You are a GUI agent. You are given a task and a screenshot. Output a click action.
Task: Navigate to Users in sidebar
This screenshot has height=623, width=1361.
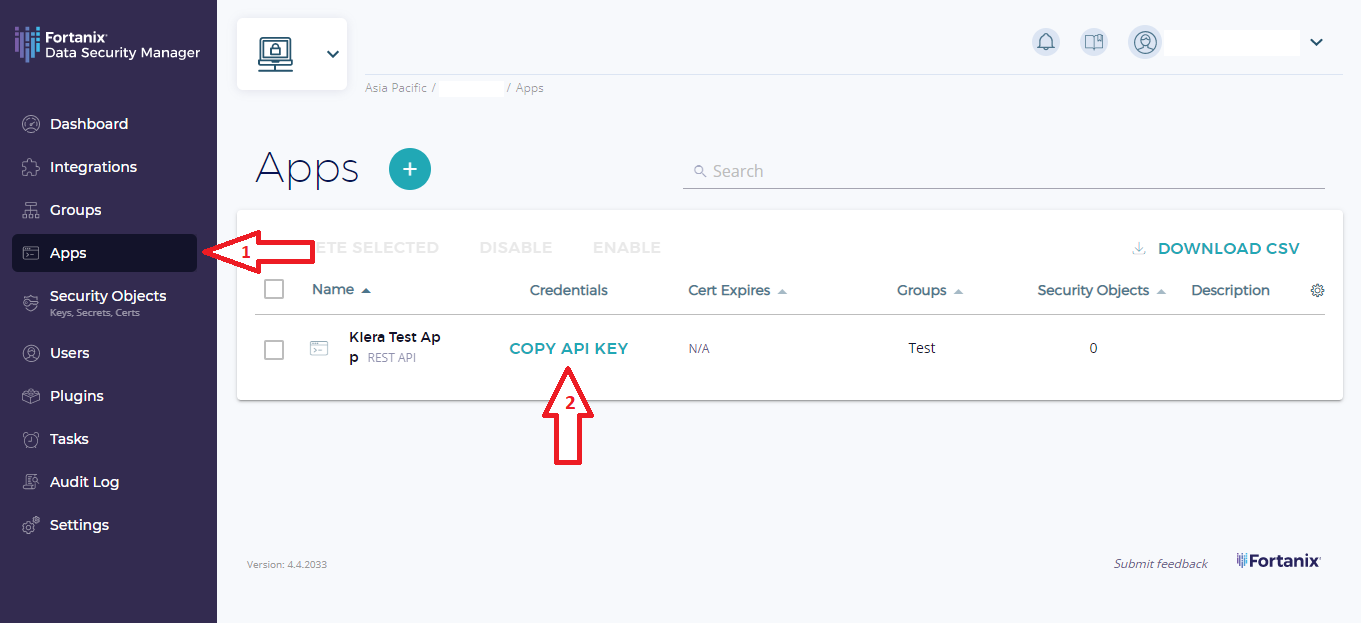point(70,353)
